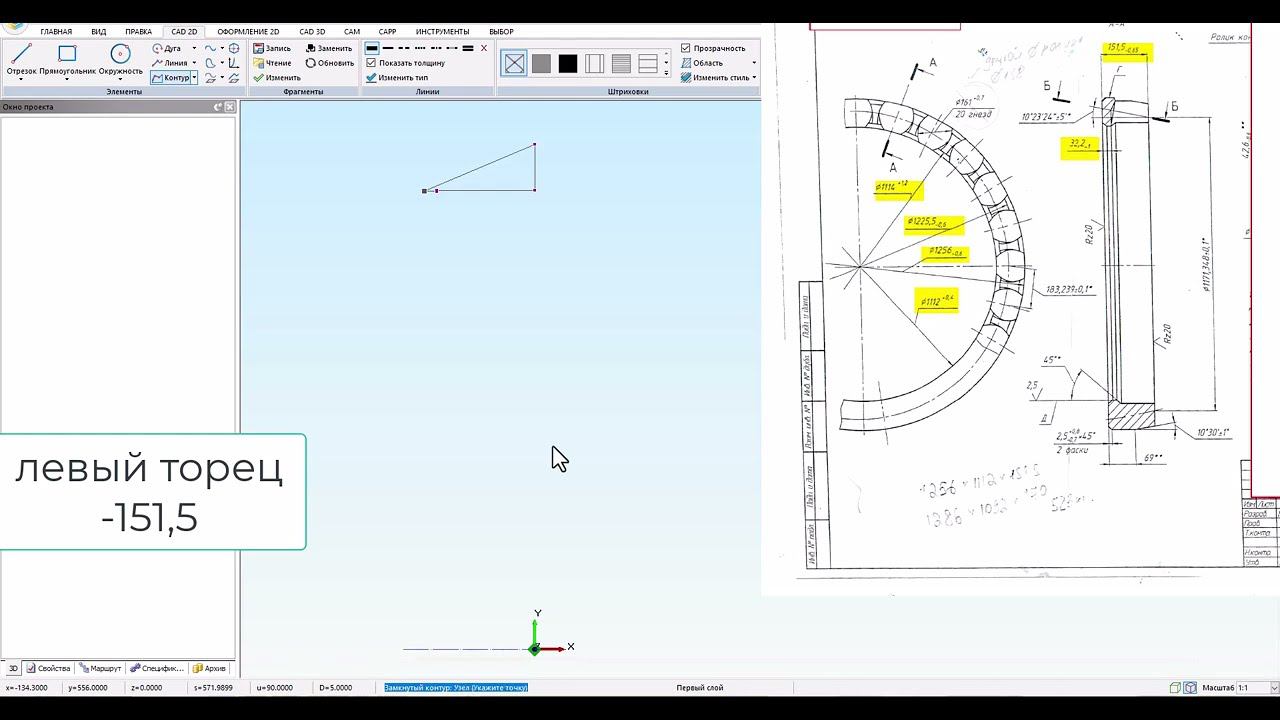This screenshot has width=1280, height=720.
Task: Open Прямоугольник dropdown arrow
Action: click(67, 79)
